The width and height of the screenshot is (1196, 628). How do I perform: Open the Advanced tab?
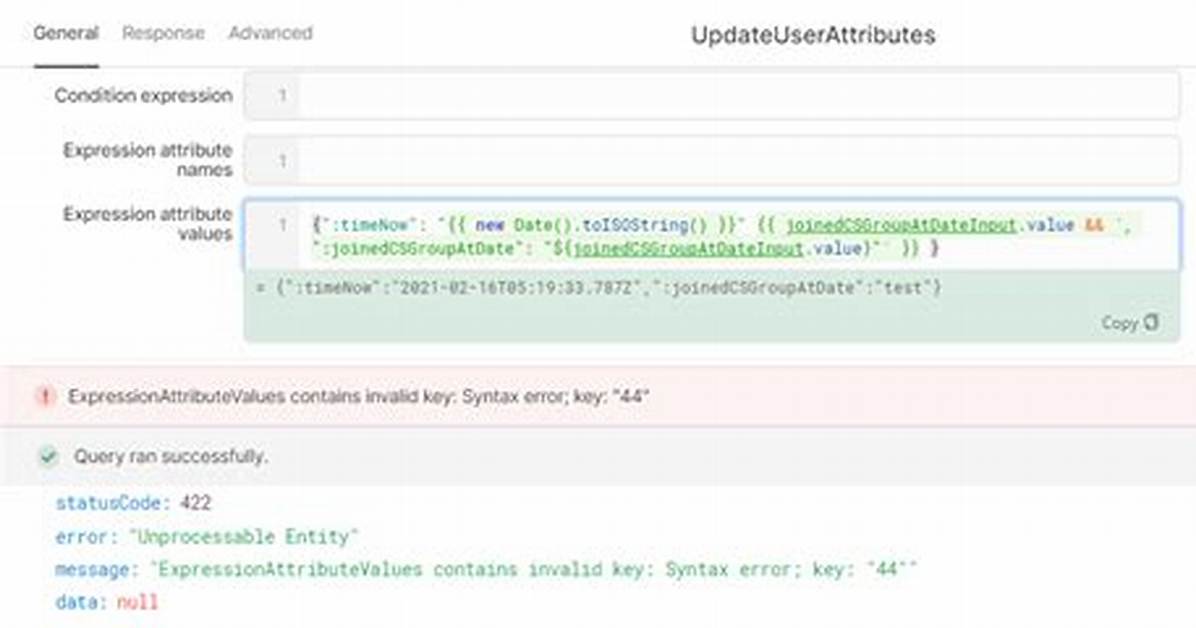tap(270, 34)
